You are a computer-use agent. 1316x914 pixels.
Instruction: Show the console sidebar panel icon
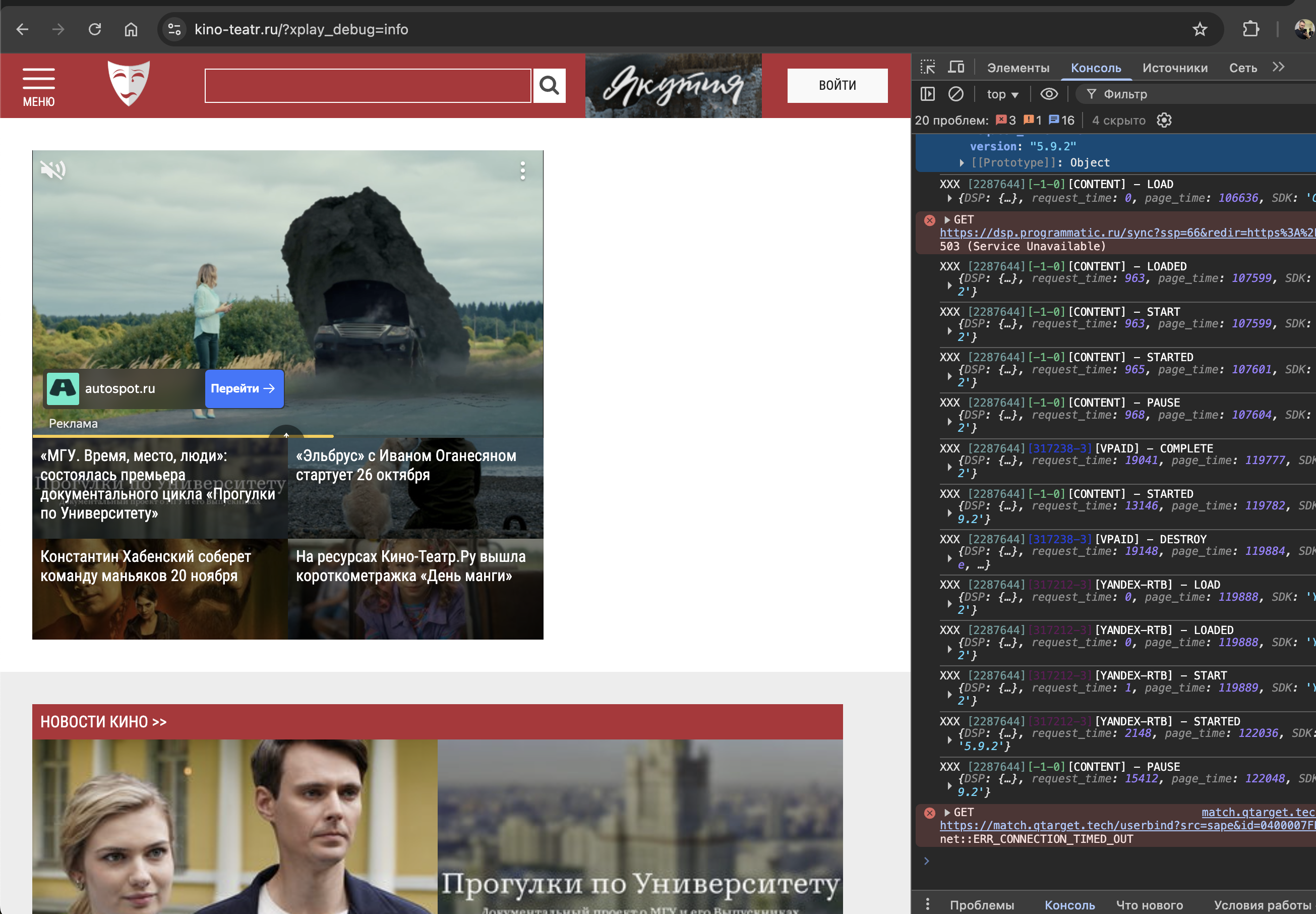pyautogui.click(x=927, y=94)
